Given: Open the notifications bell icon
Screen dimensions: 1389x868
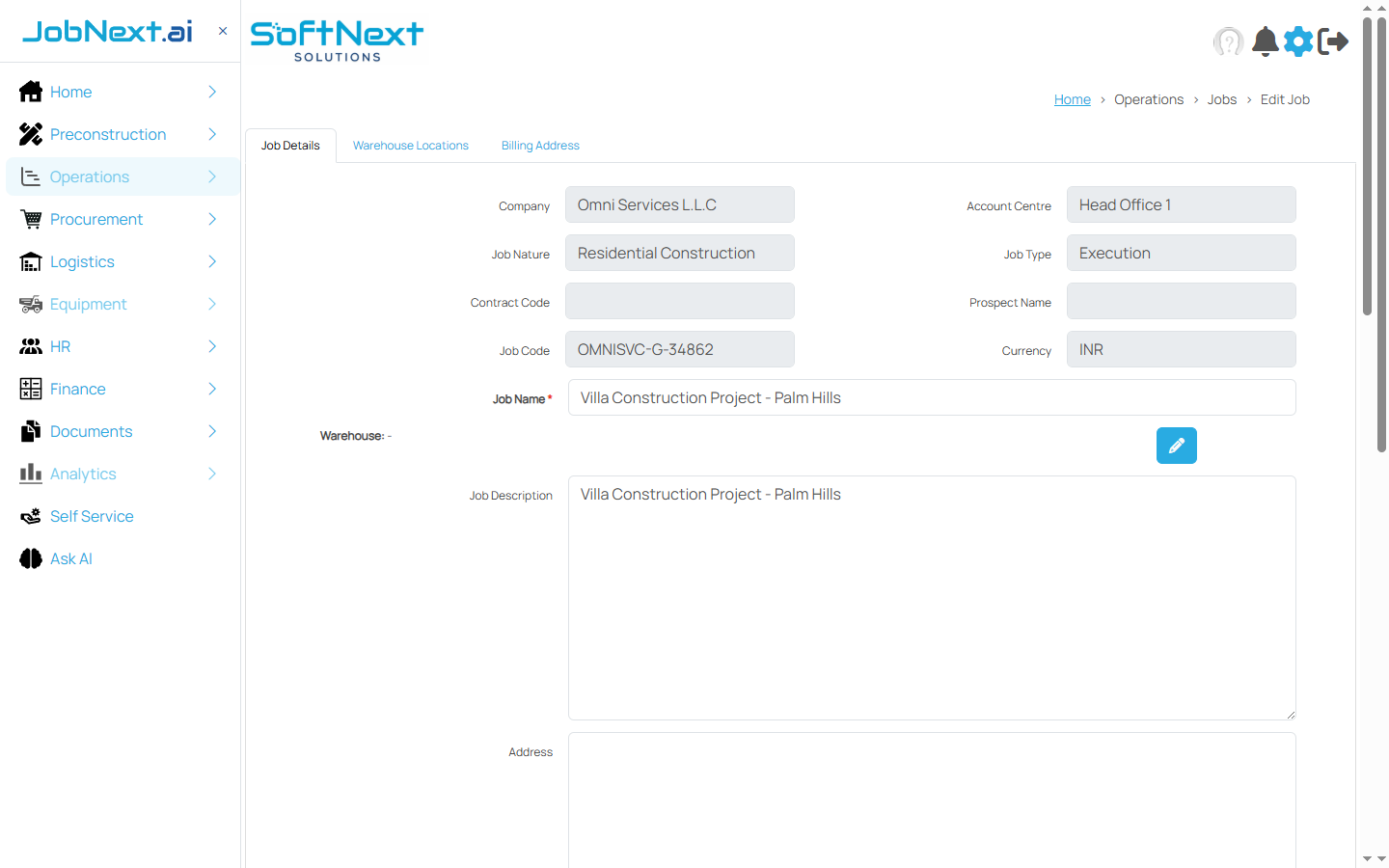Looking at the screenshot, I should point(1265,41).
